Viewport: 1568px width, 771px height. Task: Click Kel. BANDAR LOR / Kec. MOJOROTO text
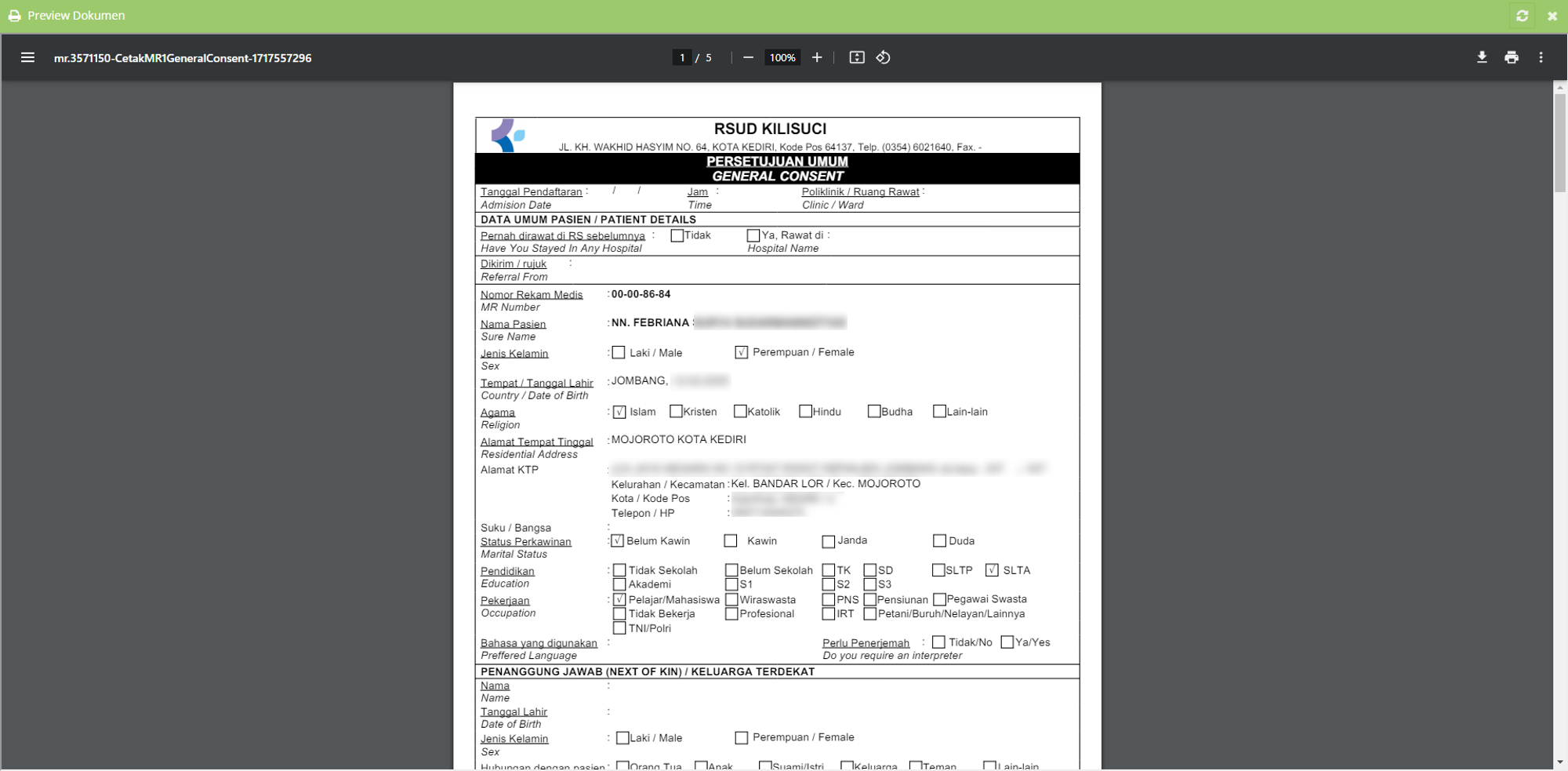826,484
